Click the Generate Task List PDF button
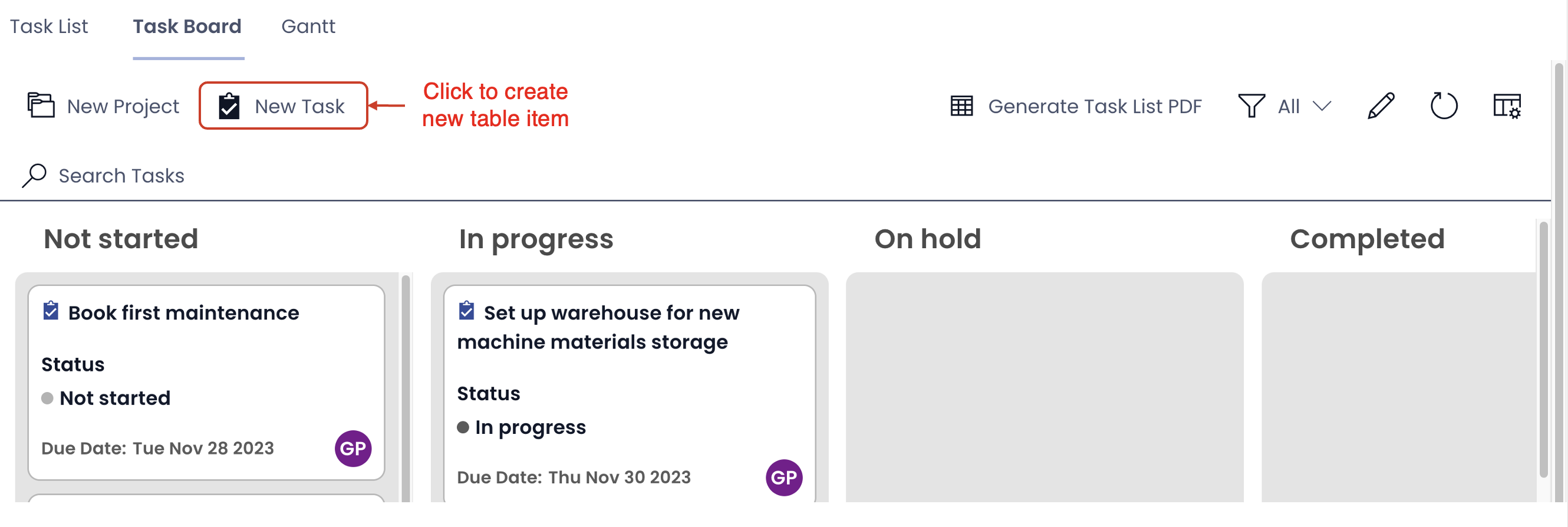The height and width of the screenshot is (527, 1568). pyautogui.click(x=1076, y=107)
